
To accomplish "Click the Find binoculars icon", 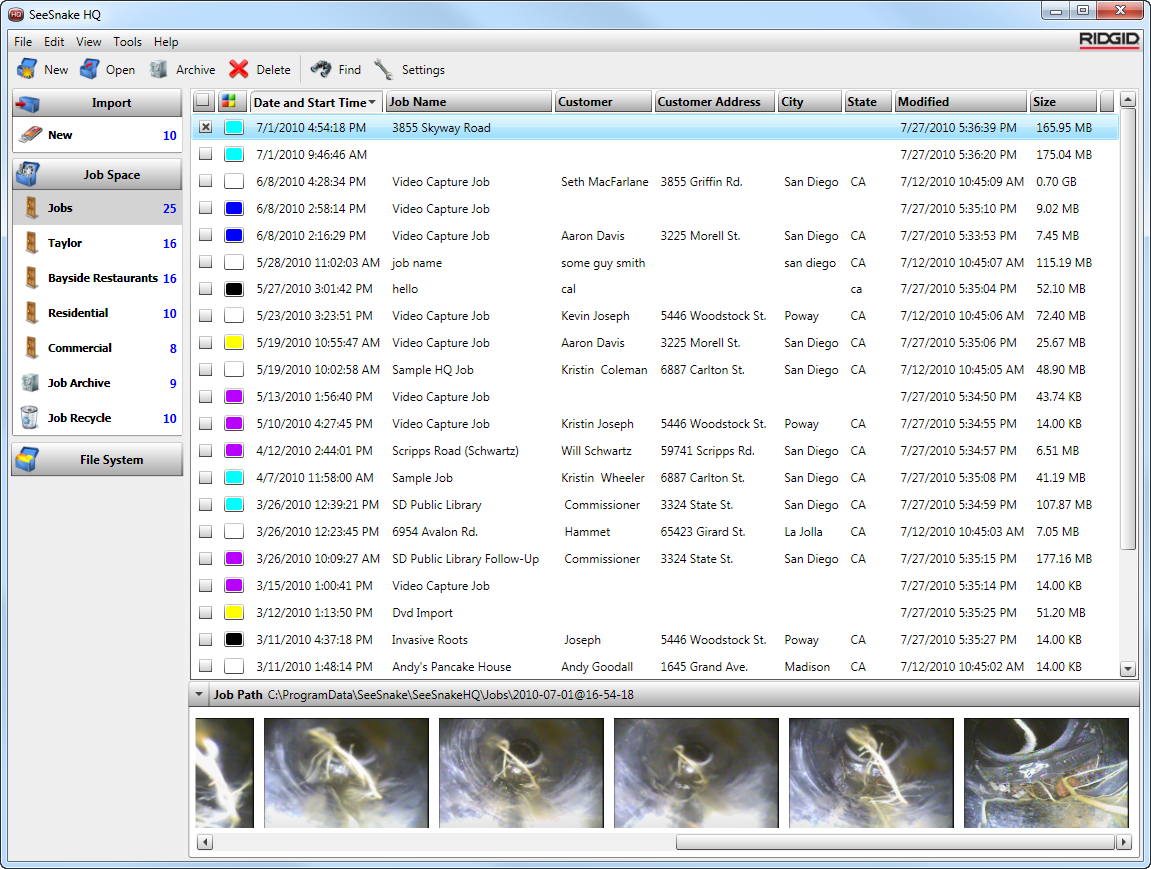I will pos(321,69).
